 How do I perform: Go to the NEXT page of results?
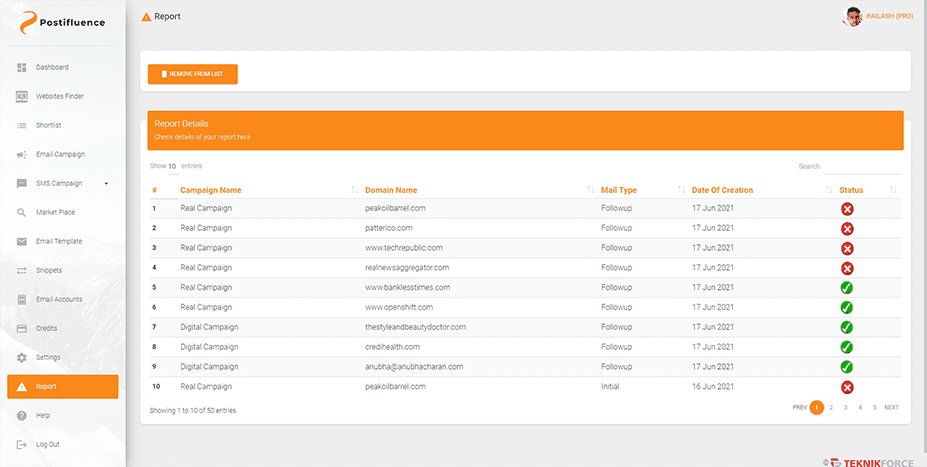(891, 407)
